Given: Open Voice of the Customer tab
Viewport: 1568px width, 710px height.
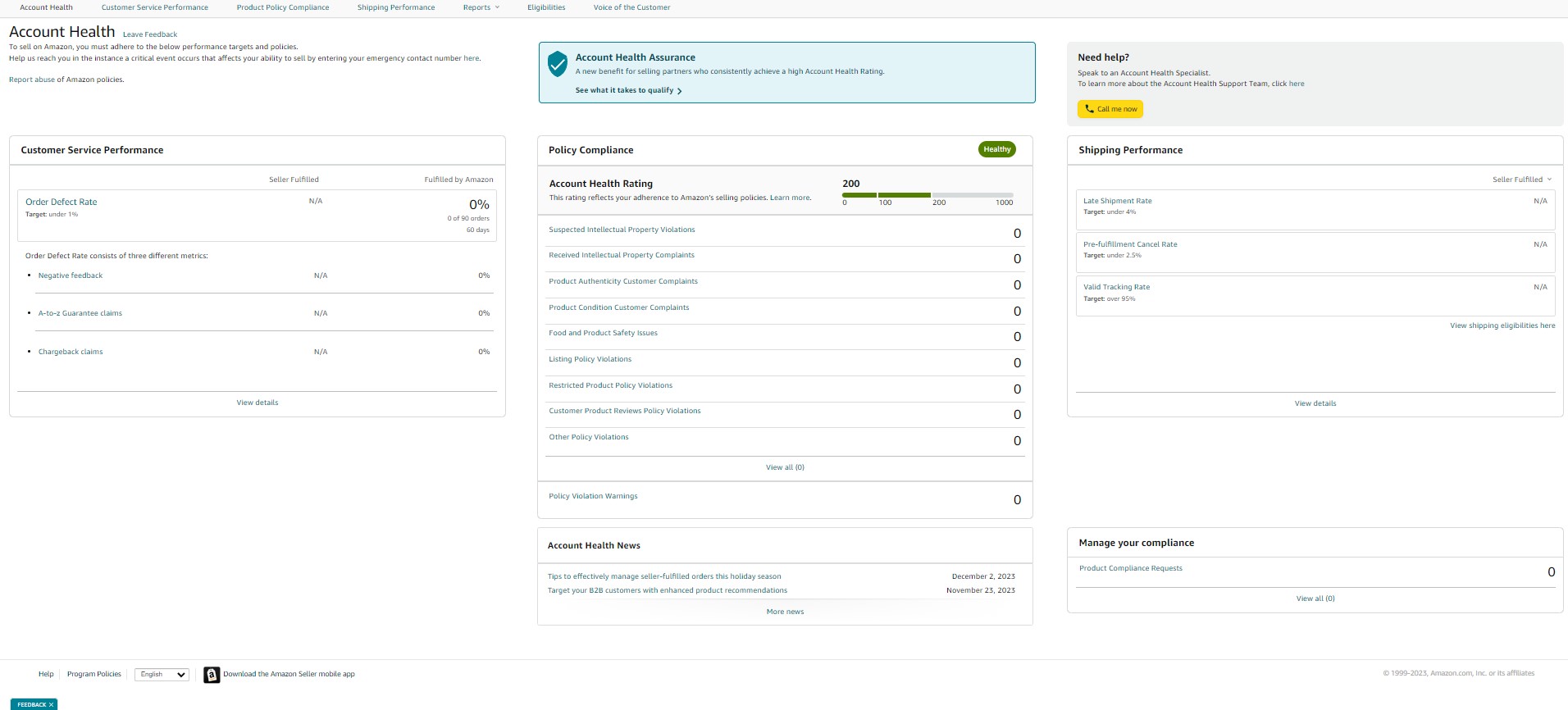Looking at the screenshot, I should pos(631,7).
